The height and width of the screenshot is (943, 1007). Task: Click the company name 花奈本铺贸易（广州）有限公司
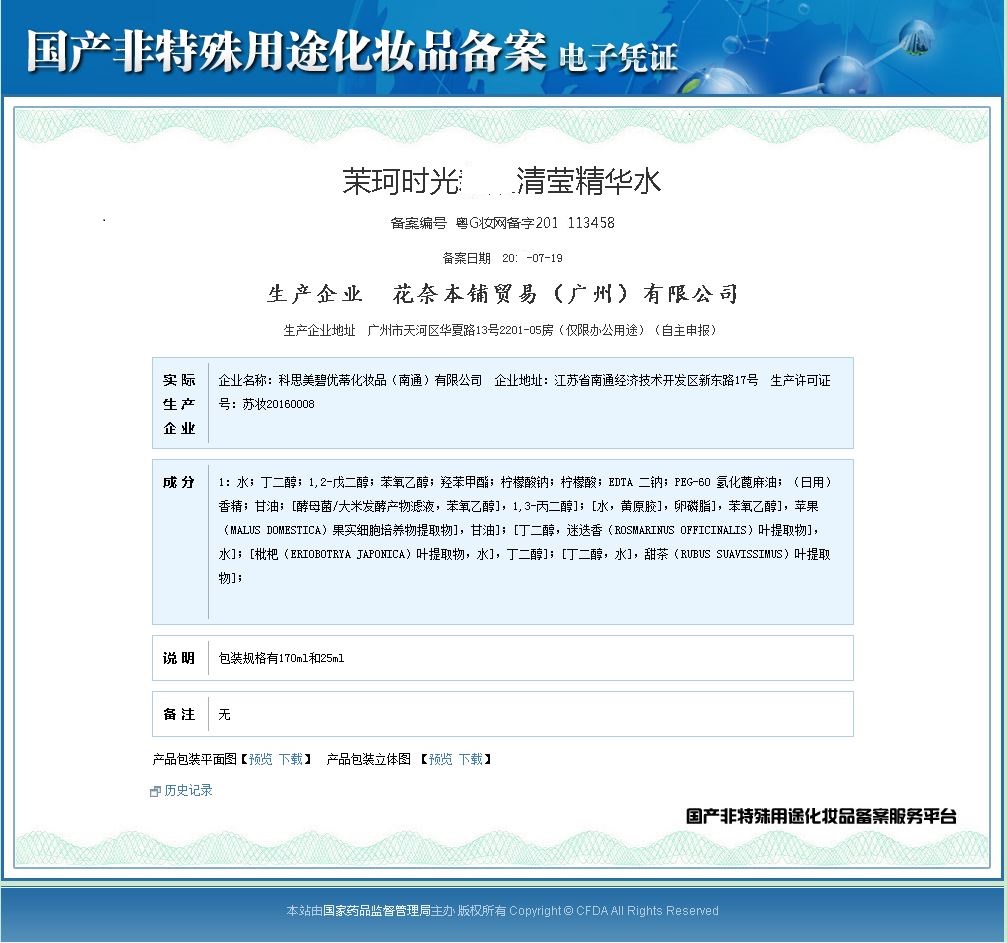coord(565,294)
